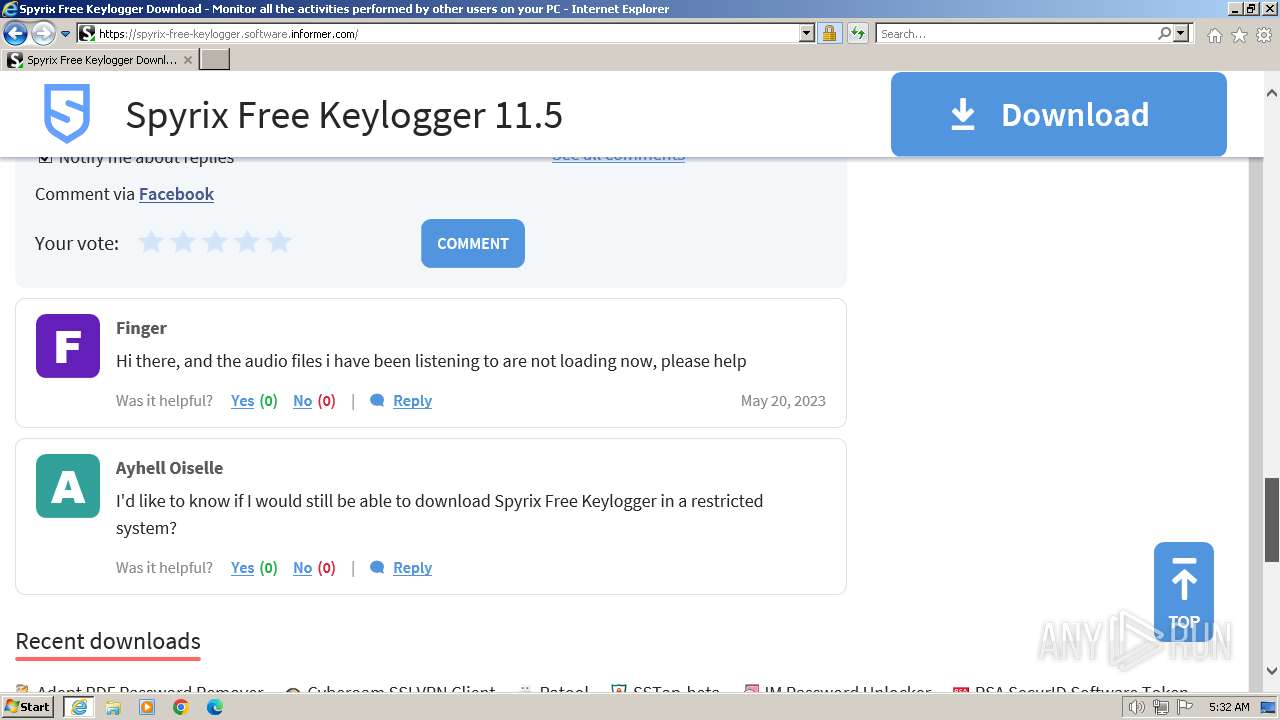Screen dimensions: 1280x720
Task: Vote No on Ayhell Oiselle's comment
Action: click(x=302, y=567)
